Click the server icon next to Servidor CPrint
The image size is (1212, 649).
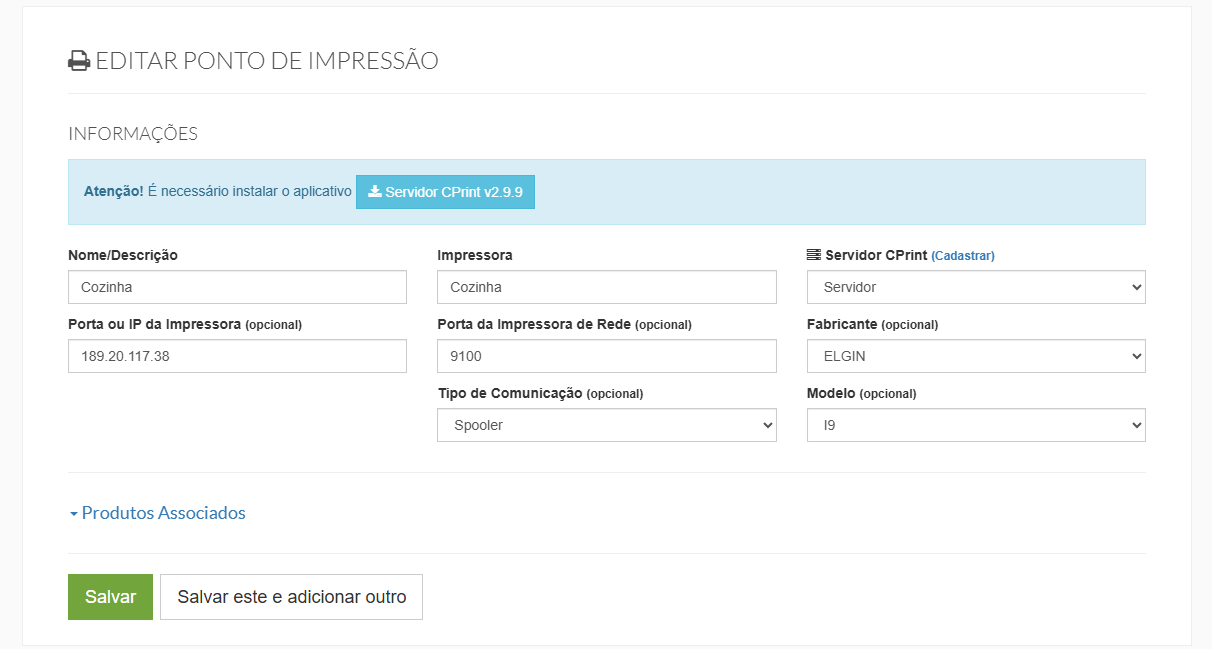tap(814, 255)
